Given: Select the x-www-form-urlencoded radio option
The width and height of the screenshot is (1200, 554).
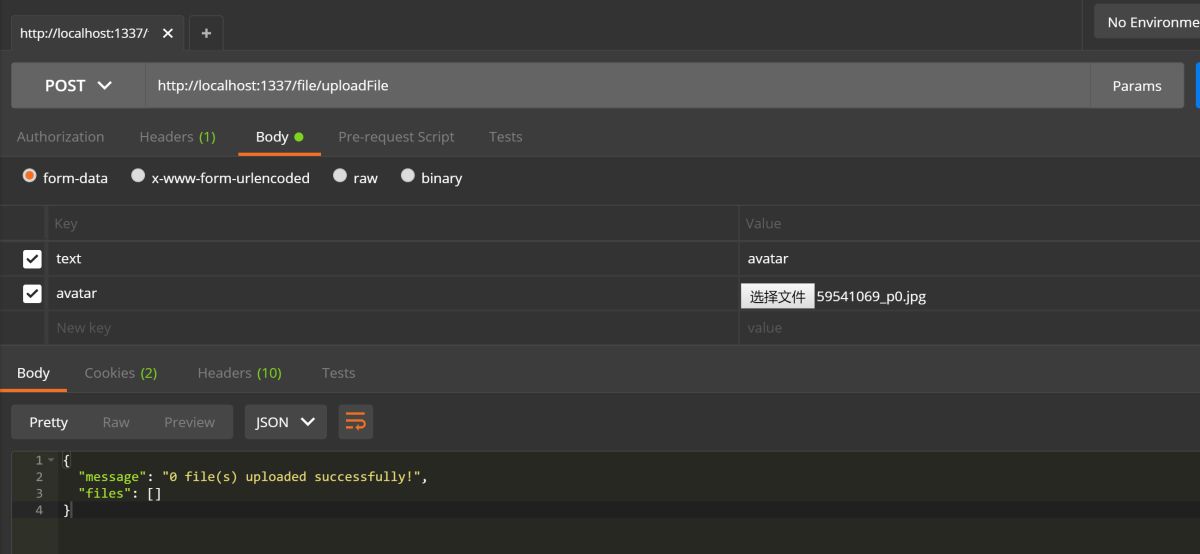Looking at the screenshot, I should 138,176.
